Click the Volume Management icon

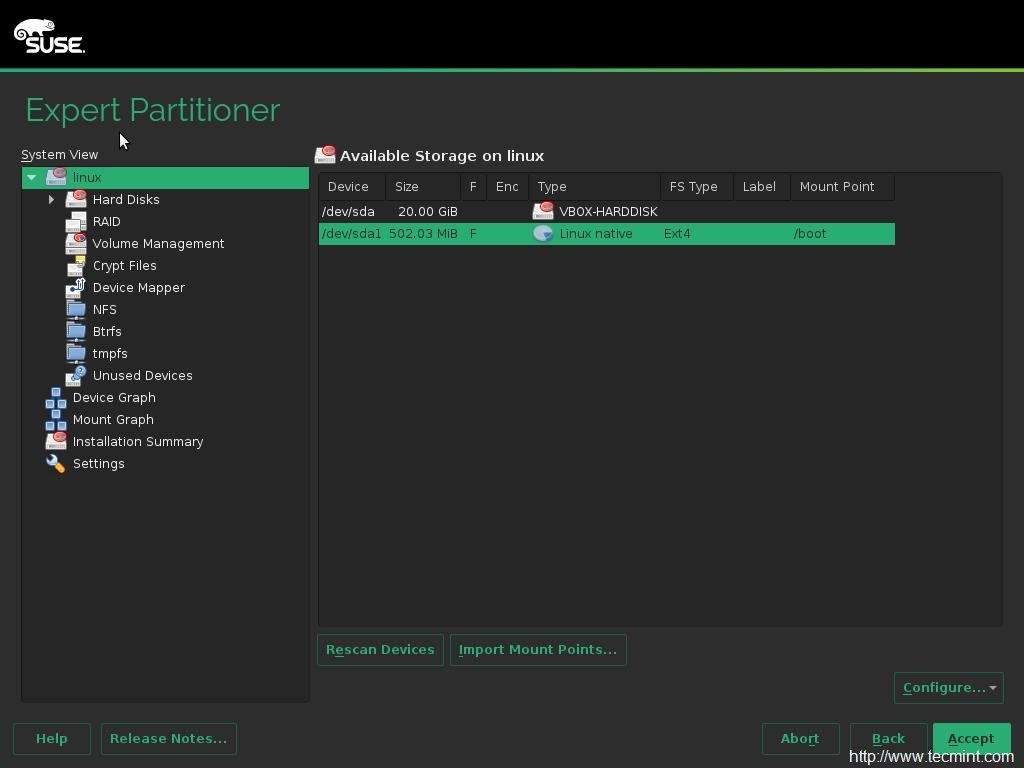coord(76,243)
